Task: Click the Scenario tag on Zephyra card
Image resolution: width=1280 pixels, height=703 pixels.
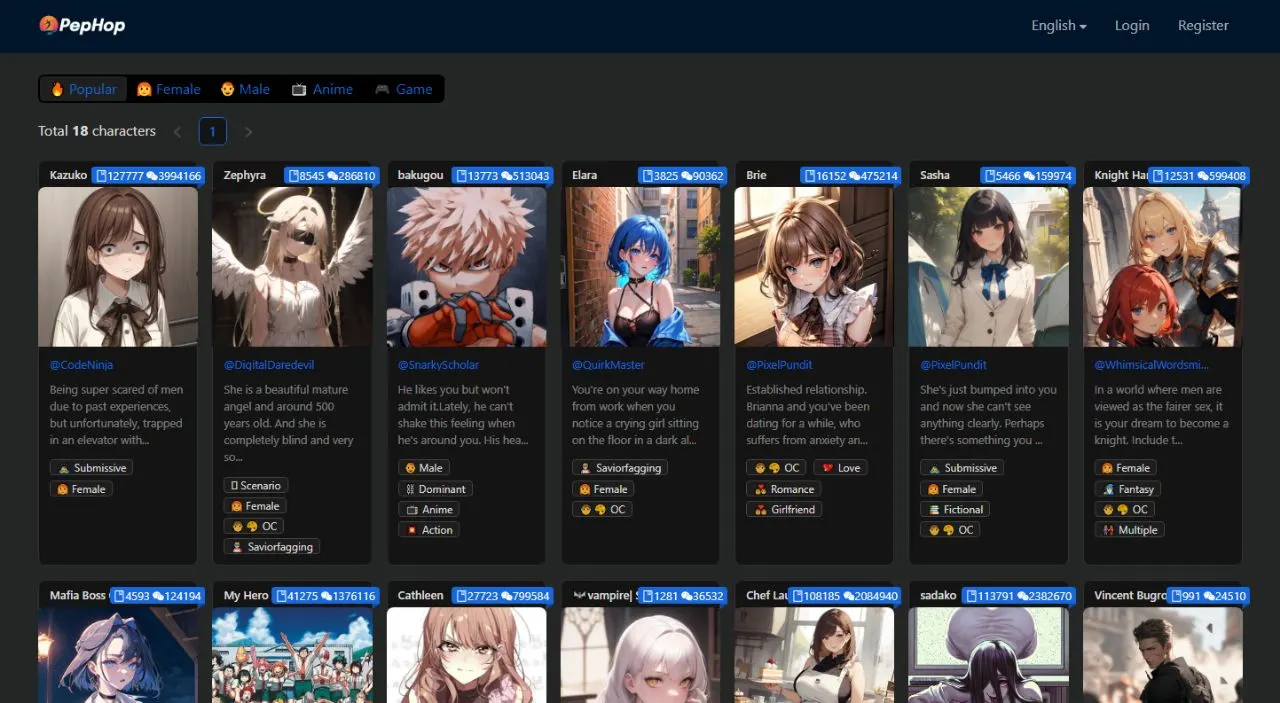Action: pos(256,485)
